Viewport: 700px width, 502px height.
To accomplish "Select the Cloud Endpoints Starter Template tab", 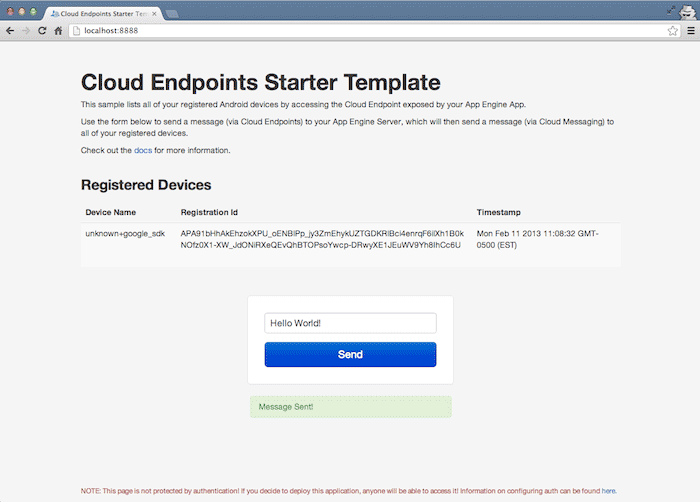I will pos(100,14).
